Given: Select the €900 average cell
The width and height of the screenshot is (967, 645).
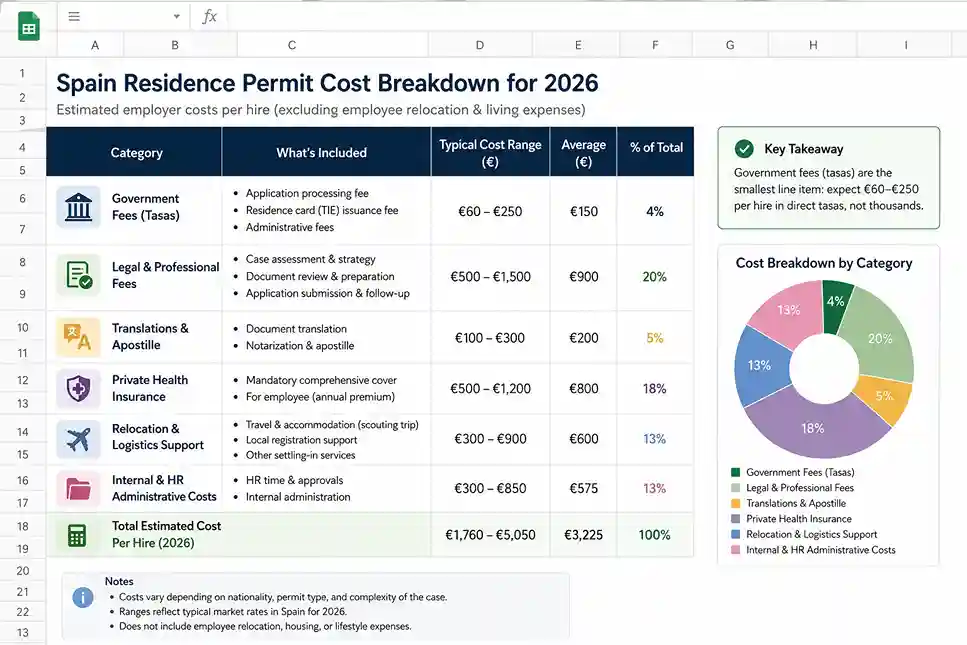Looking at the screenshot, I should tap(583, 276).
